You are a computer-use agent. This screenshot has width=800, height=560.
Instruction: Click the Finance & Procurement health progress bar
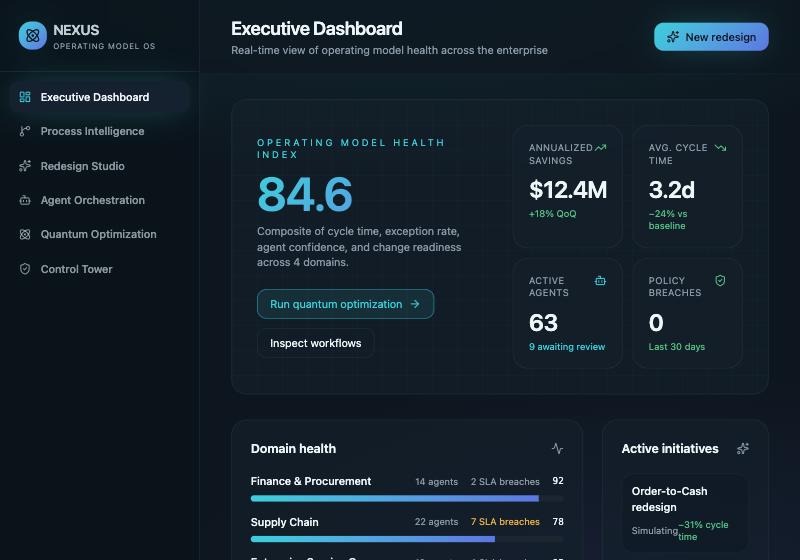(407, 498)
